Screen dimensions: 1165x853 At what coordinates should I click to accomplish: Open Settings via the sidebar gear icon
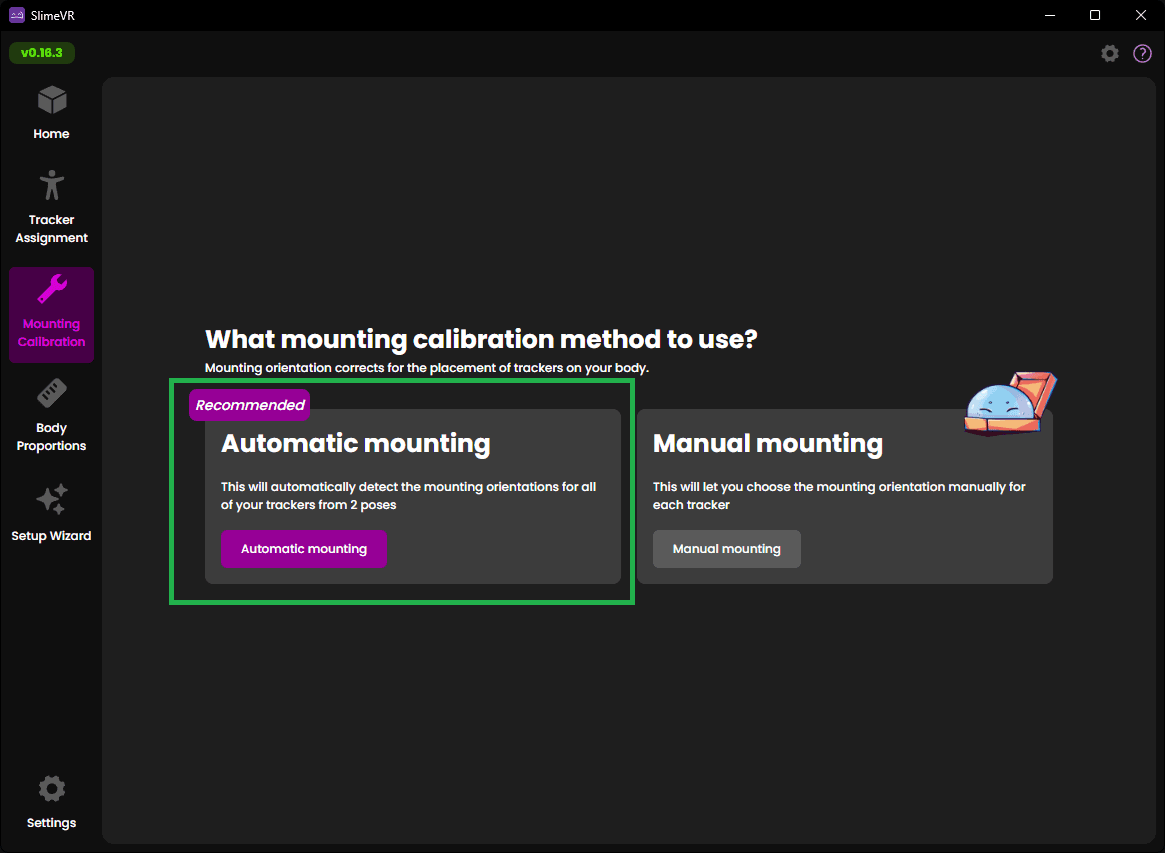pos(51,789)
